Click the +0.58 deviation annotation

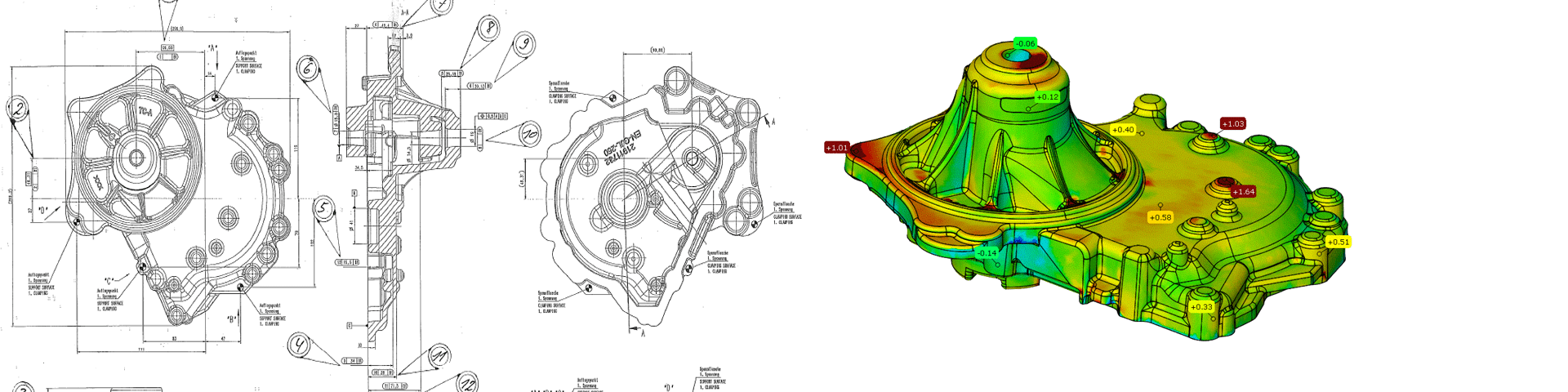point(1160,217)
